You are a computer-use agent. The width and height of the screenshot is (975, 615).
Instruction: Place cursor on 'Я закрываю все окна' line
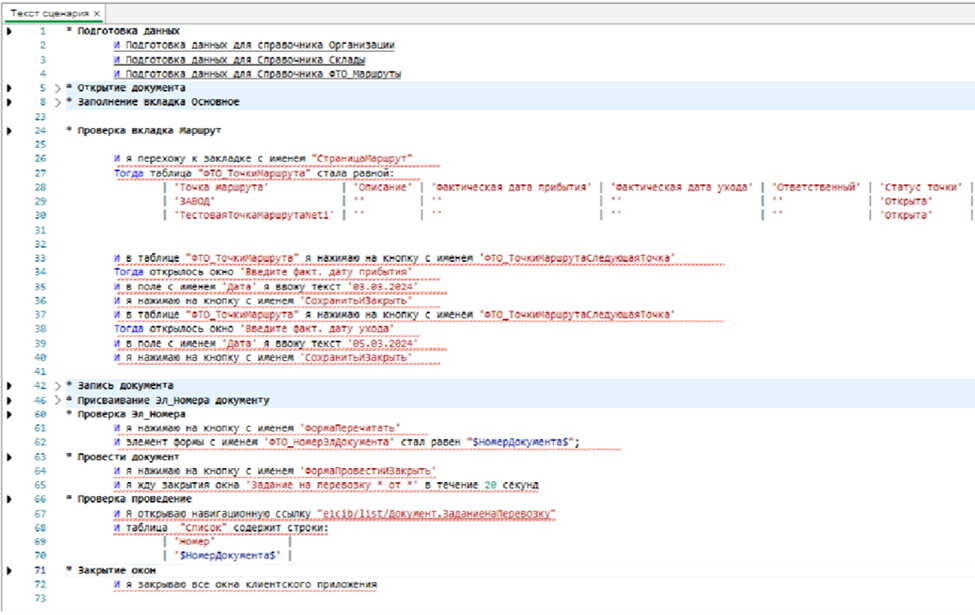pos(245,583)
